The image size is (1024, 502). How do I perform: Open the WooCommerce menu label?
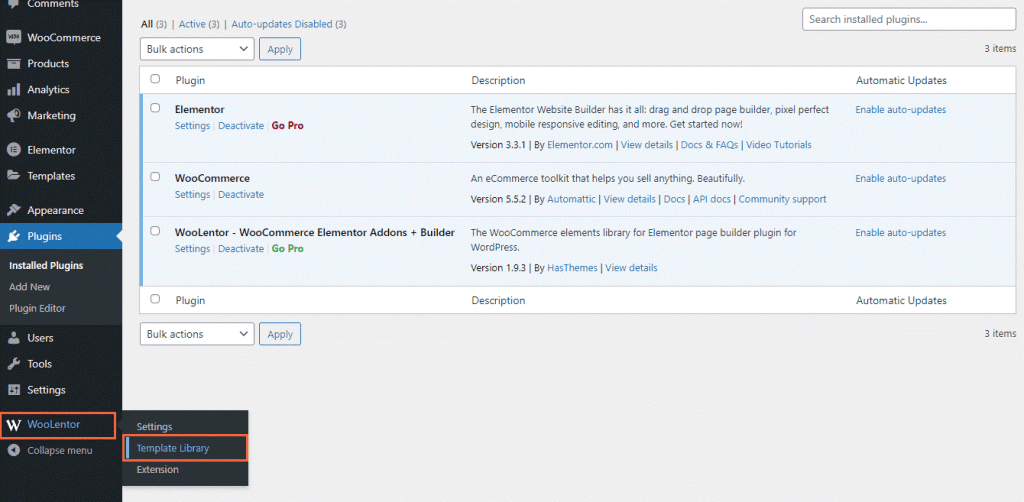point(64,38)
